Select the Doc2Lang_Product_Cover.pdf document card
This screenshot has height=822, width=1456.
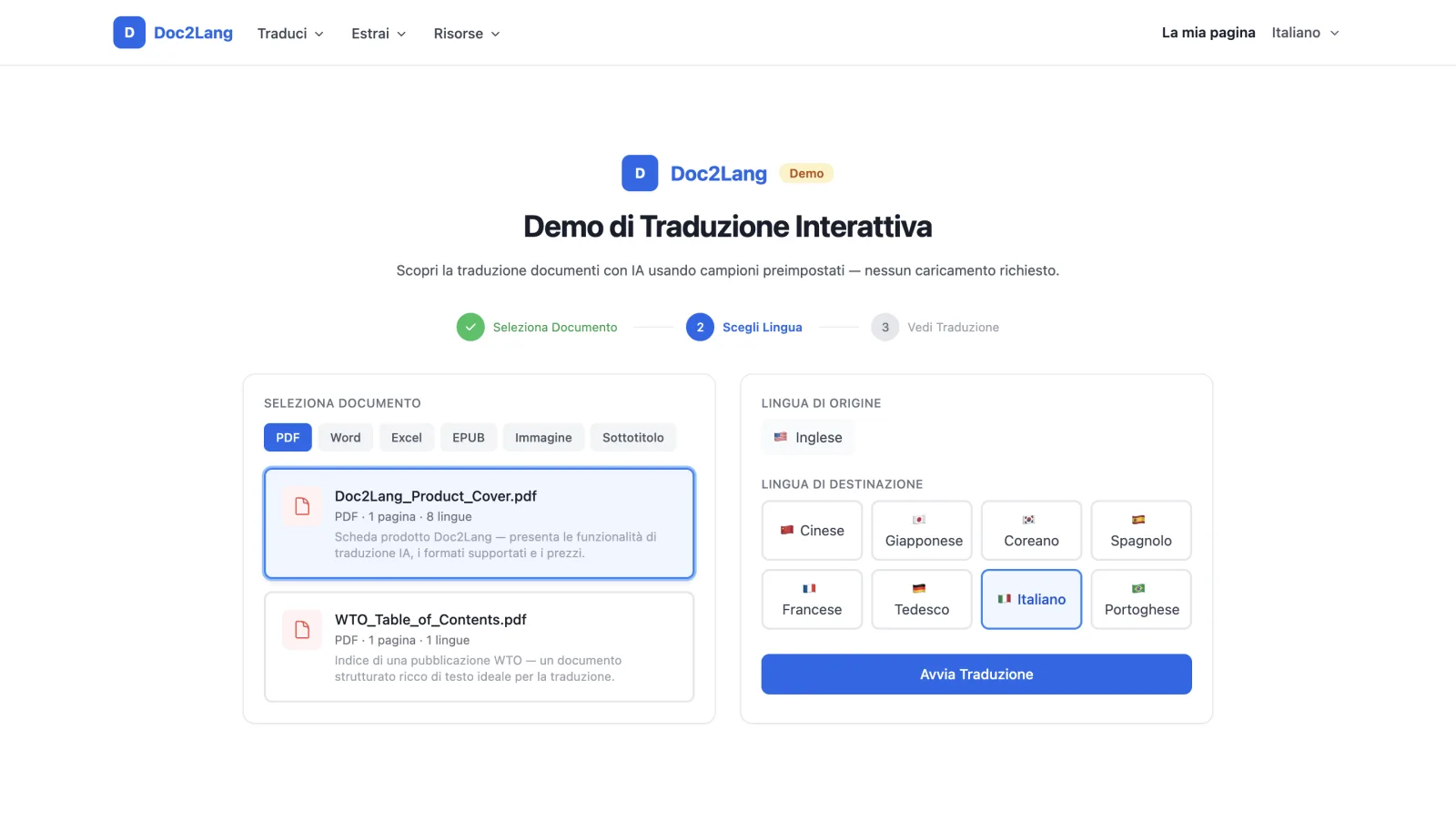pos(479,523)
